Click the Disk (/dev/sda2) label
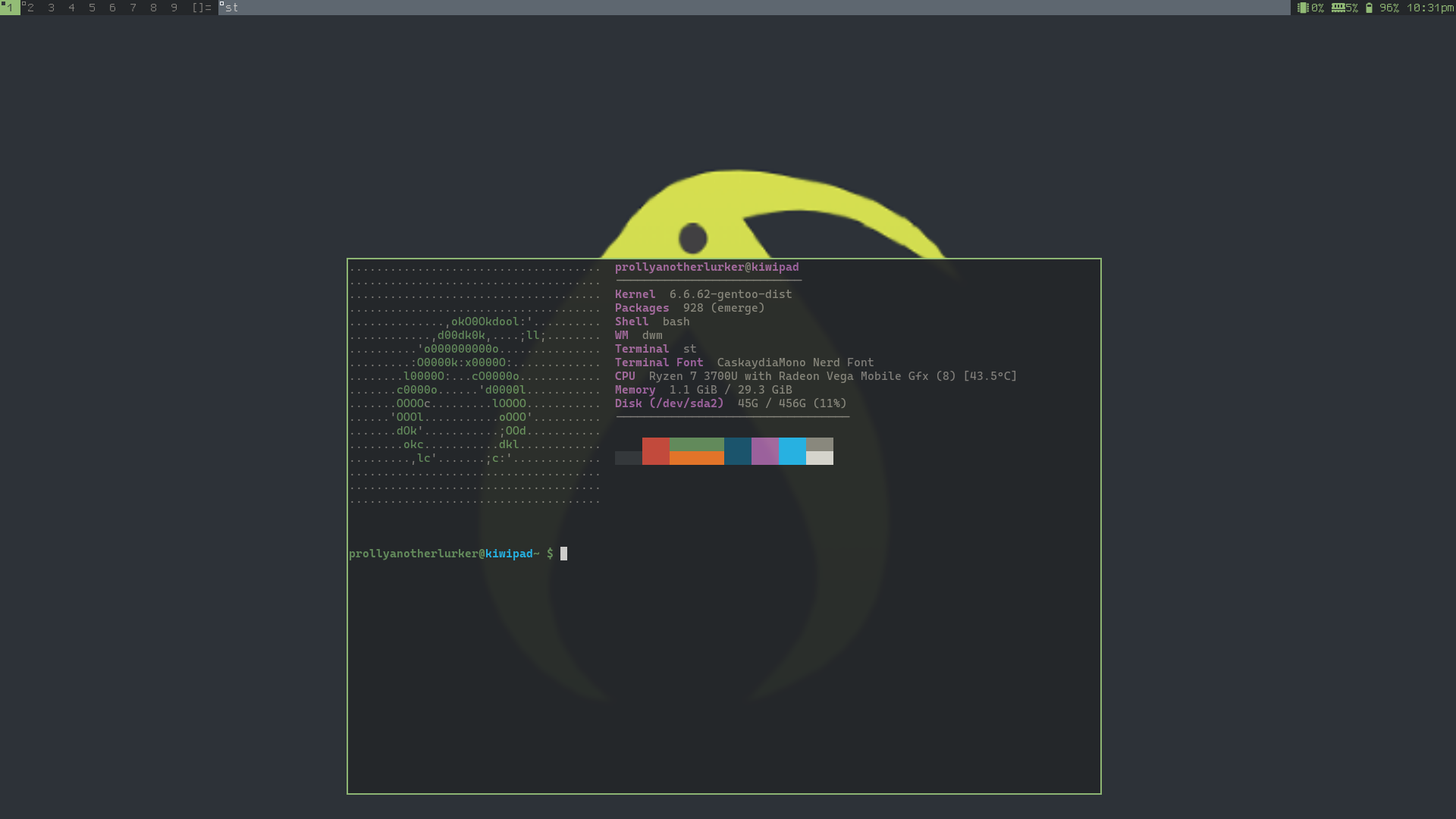1456x819 pixels. click(669, 403)
